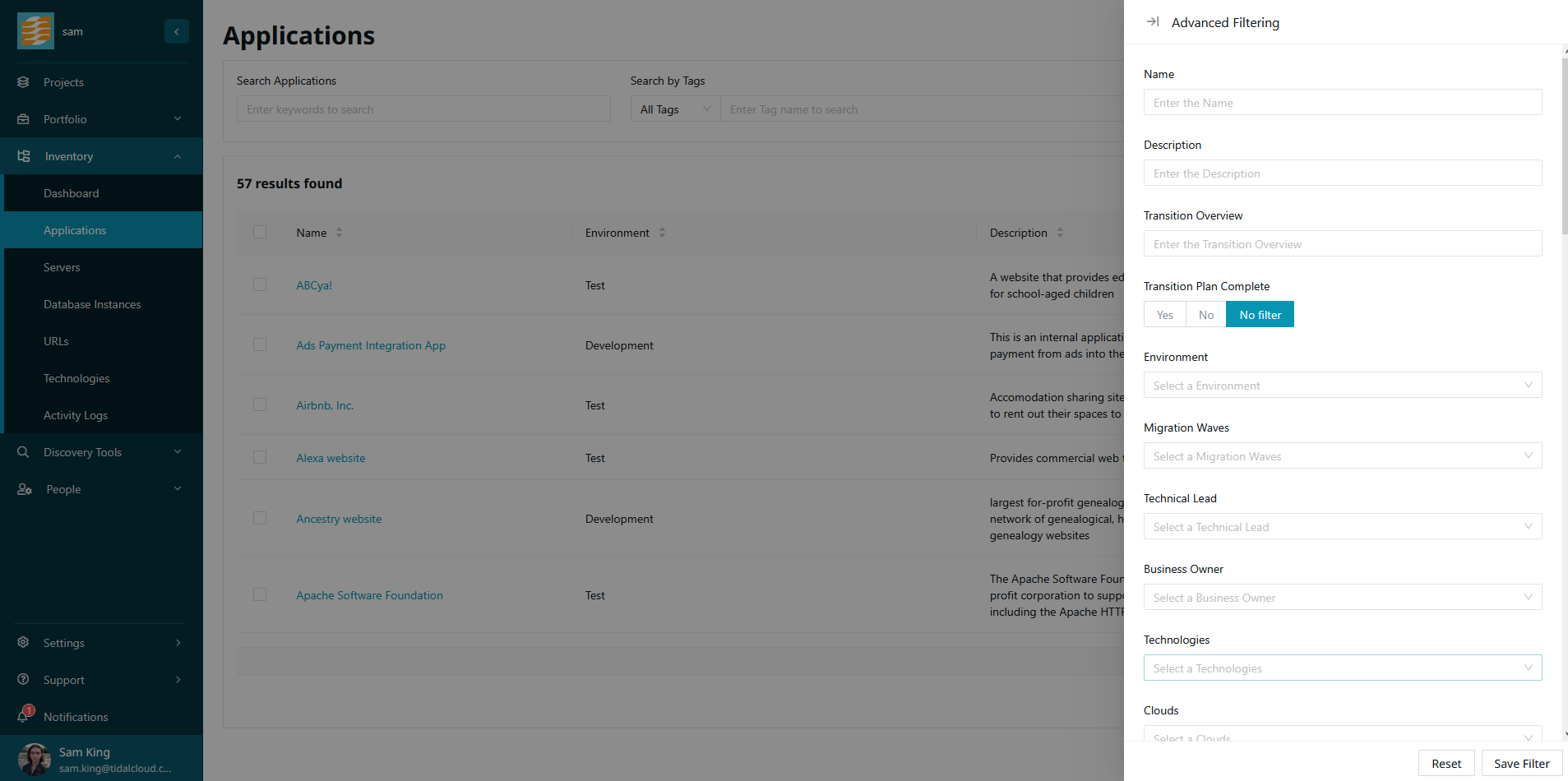Image resolution: width=1568 pixels, height=781 pixels.
Task: Click the collapse sidebar arrow button
Action: (x=176, y=31)
